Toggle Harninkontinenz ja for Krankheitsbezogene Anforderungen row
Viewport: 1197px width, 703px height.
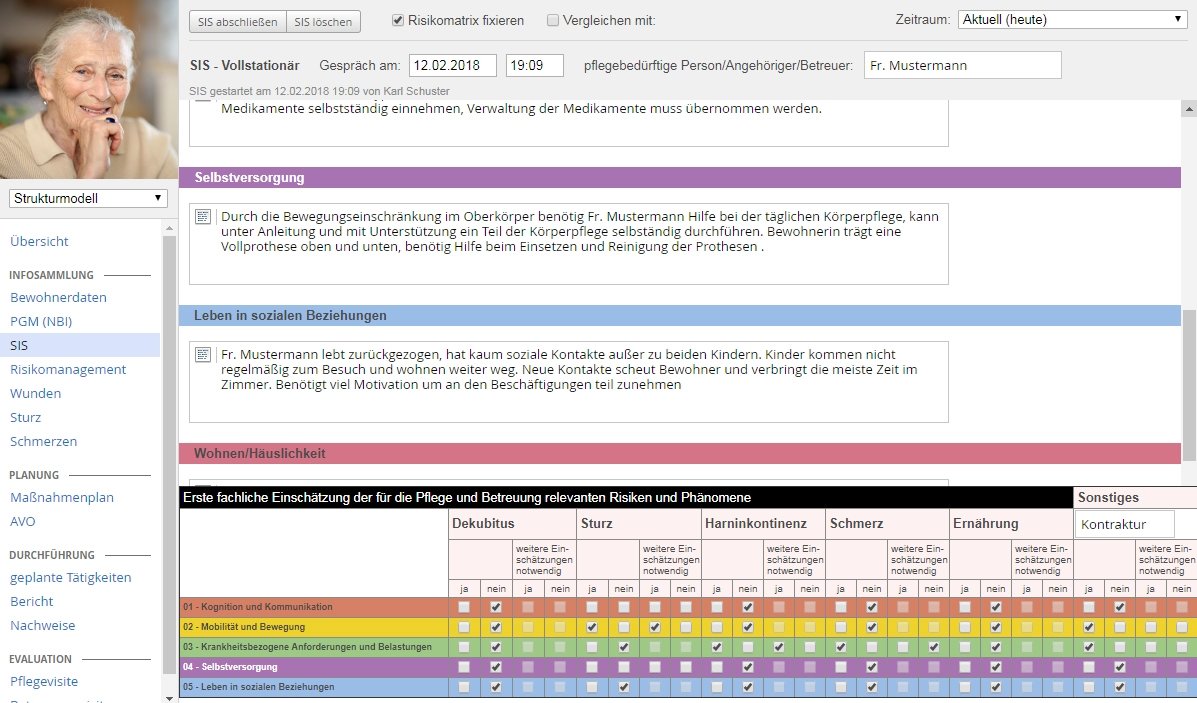tap(716, 647)
